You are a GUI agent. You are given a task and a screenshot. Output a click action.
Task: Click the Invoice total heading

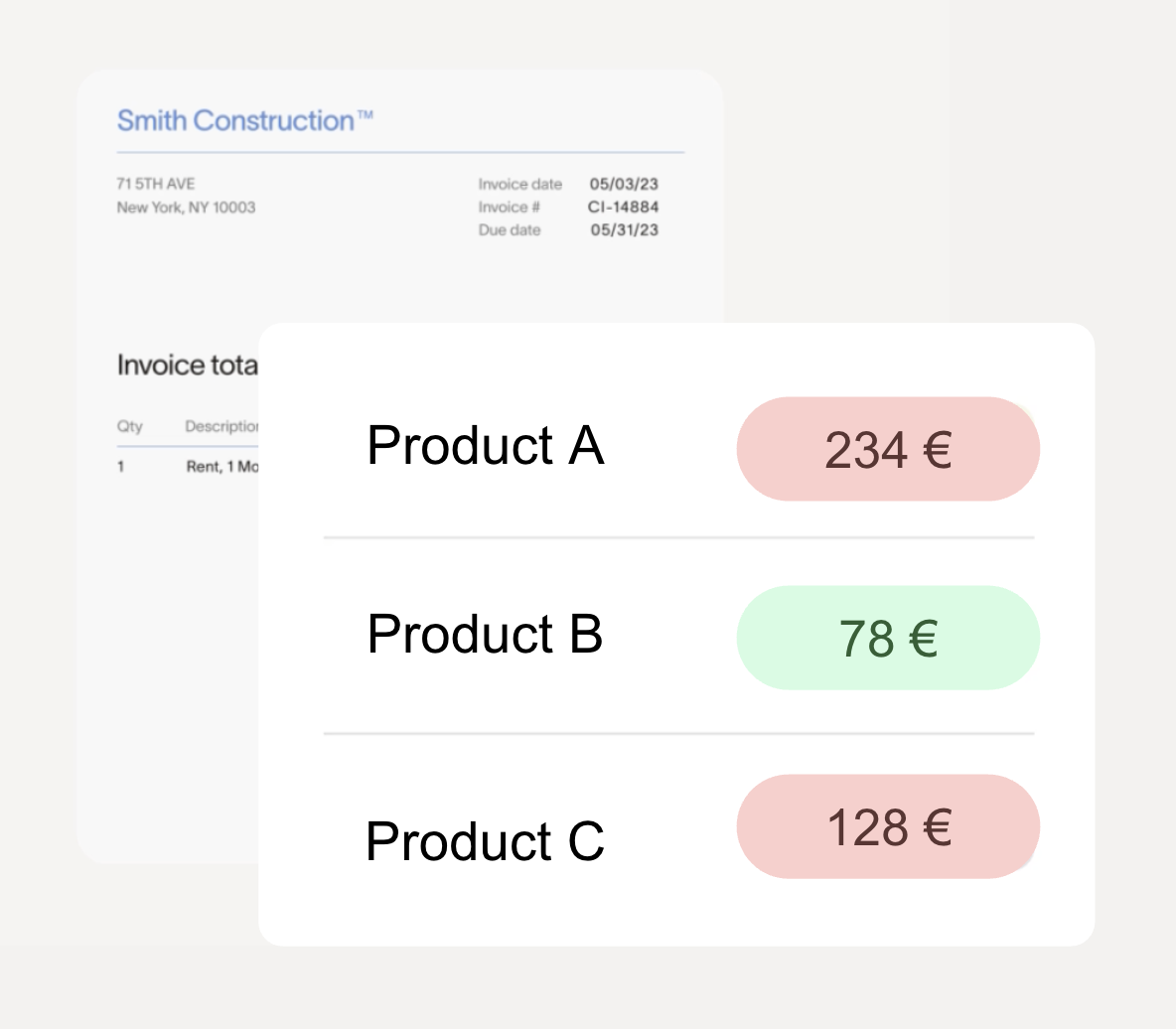[187, 365]
